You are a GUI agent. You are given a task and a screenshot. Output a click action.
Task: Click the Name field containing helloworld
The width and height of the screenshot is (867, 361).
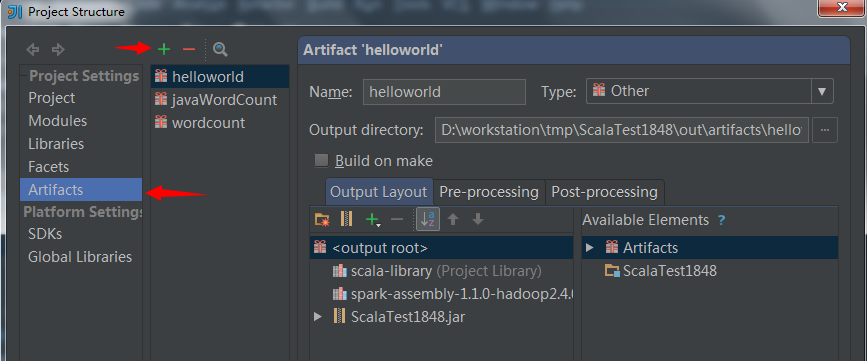click(x=444, y=92)
